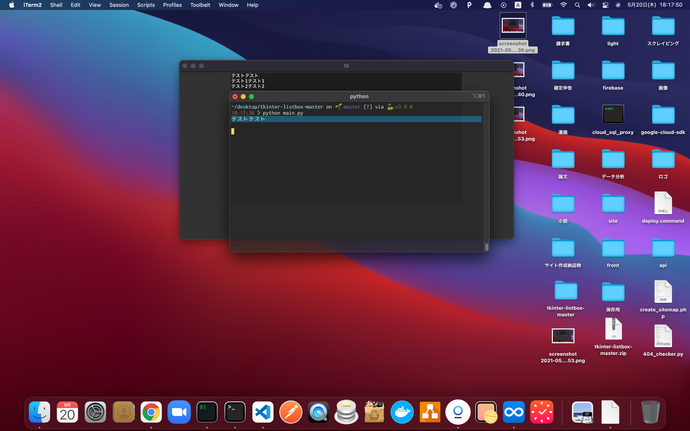Click テスト2テスト2 in the tk window list

tap(248, 86)
